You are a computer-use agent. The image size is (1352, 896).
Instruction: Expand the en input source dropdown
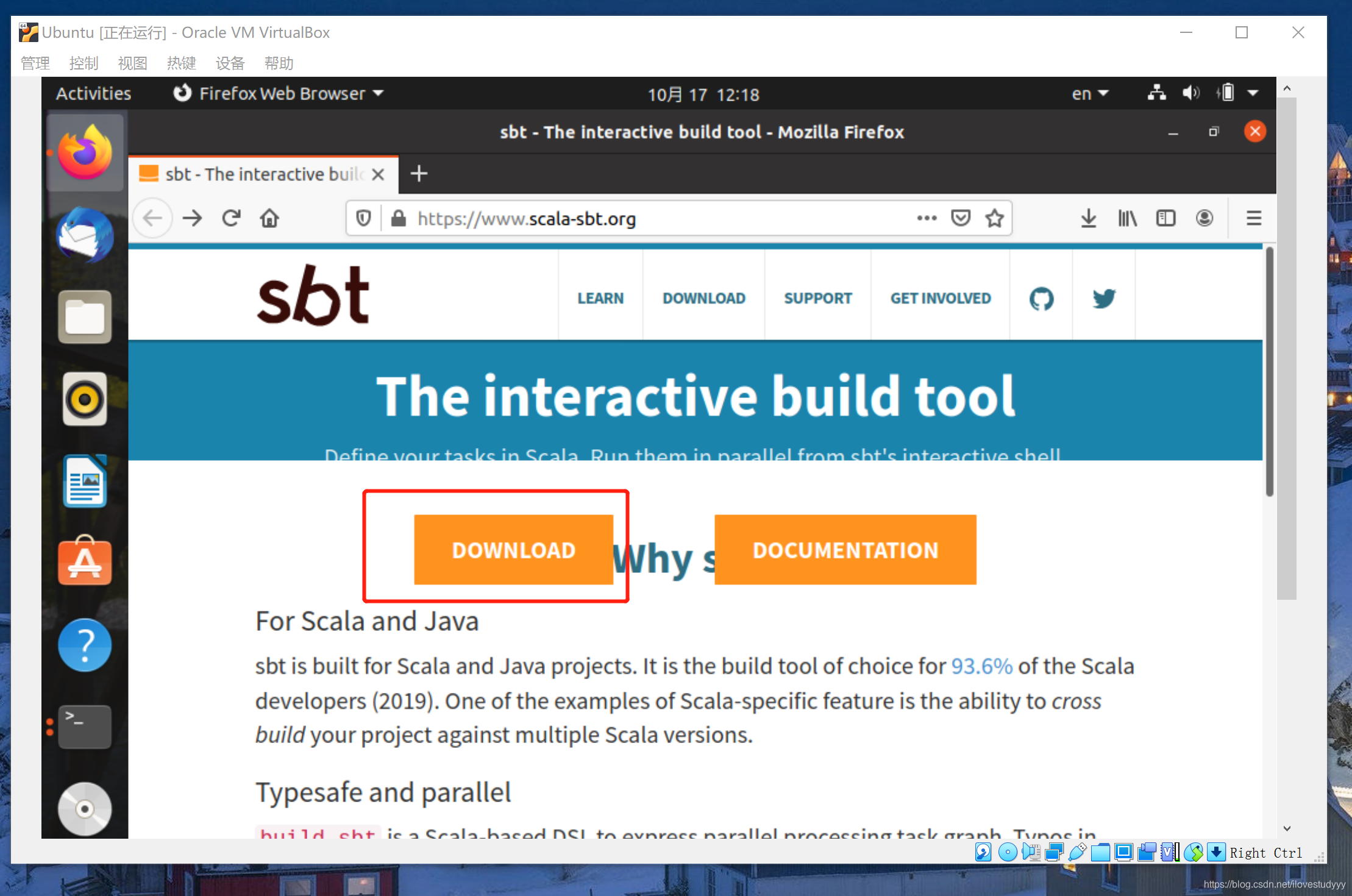(1090, 94)
